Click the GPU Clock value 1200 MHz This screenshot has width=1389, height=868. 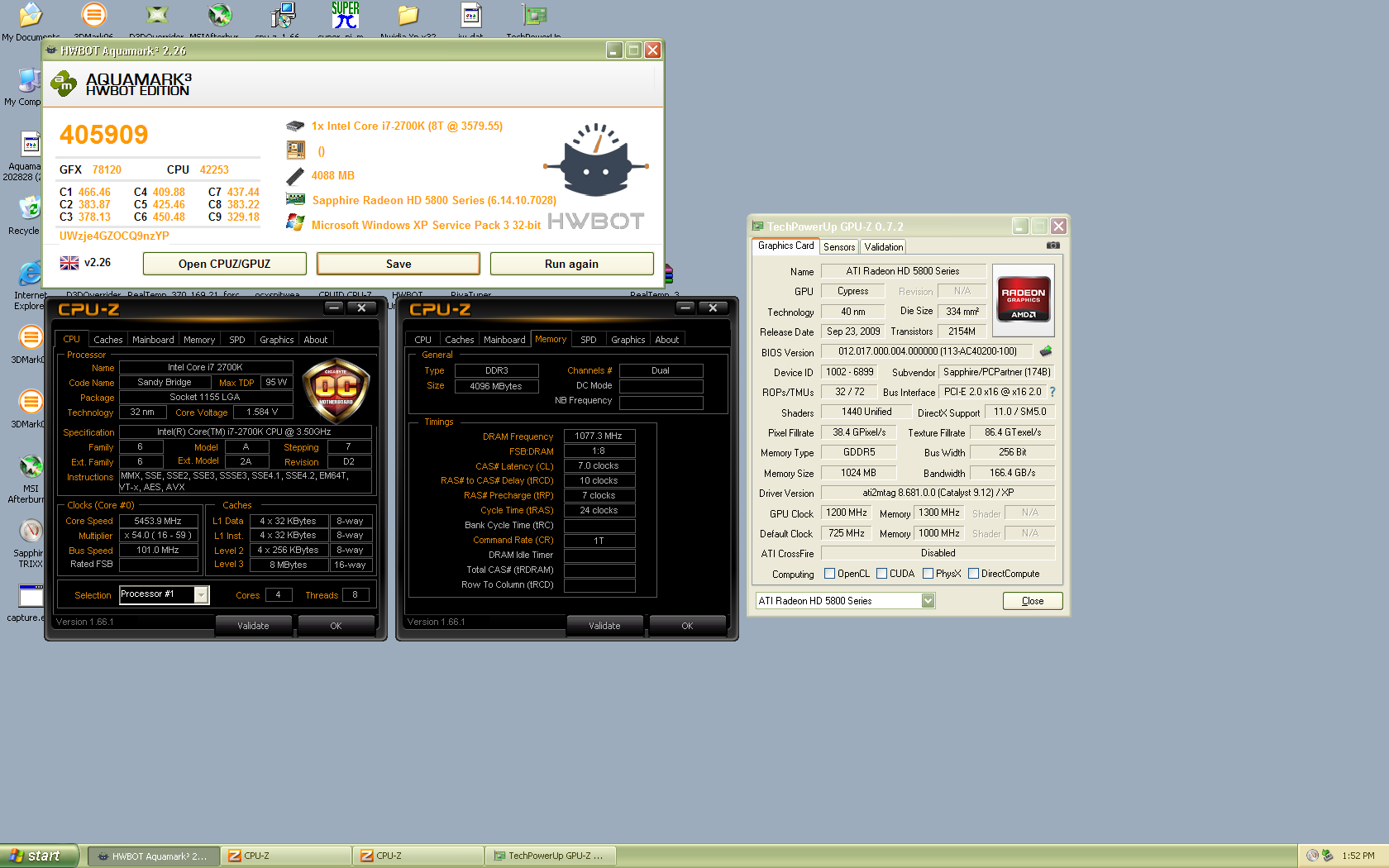[847, 513]
